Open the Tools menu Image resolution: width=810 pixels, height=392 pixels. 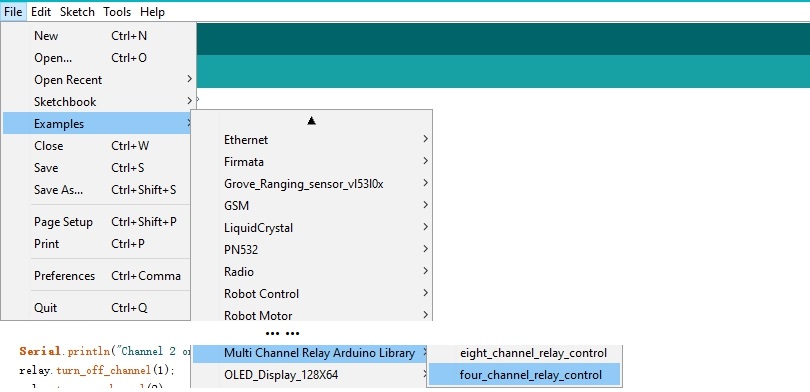pyautogui.click(x=117, y=11)
